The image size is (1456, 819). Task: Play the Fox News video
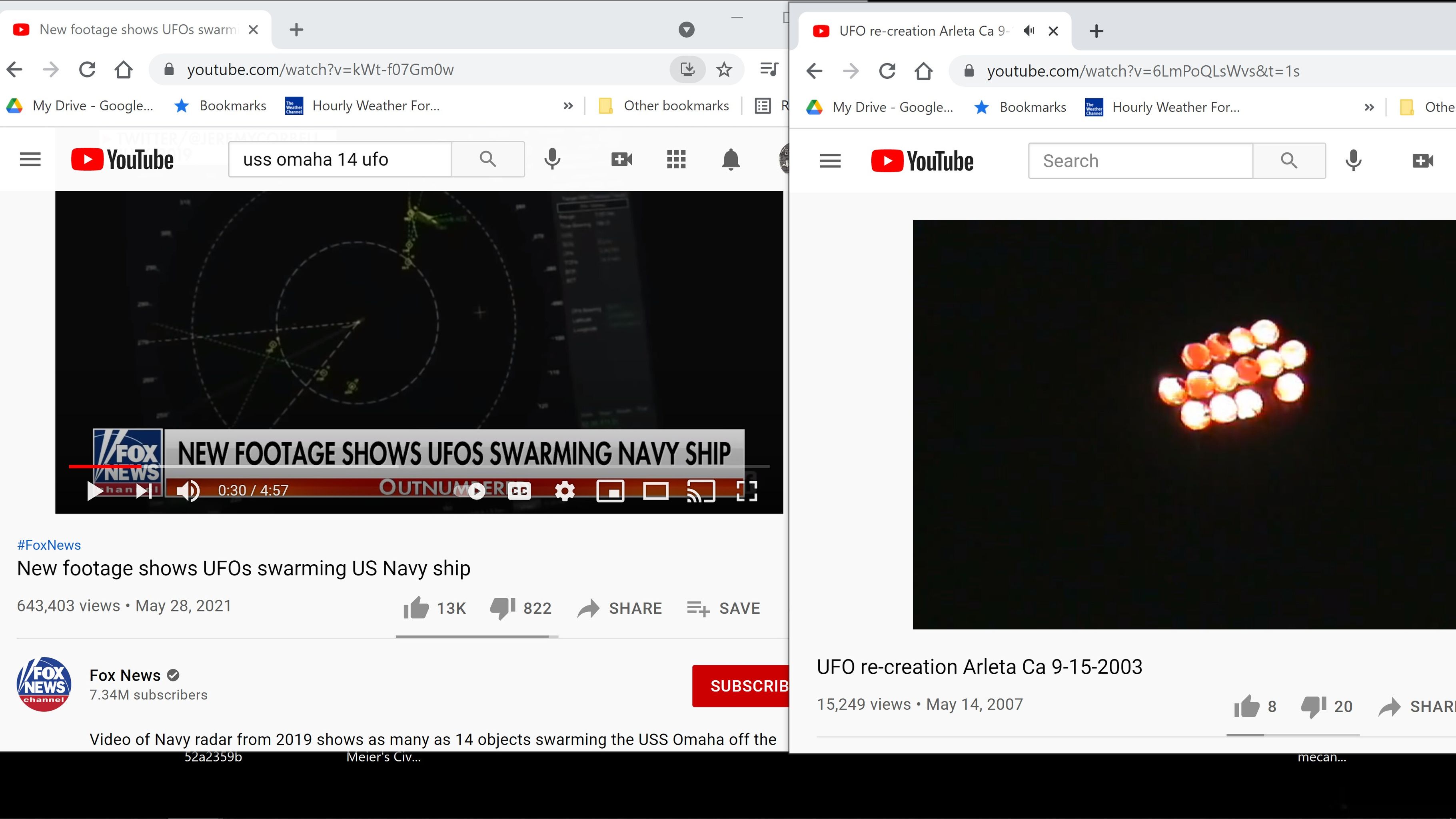point(95,491)
